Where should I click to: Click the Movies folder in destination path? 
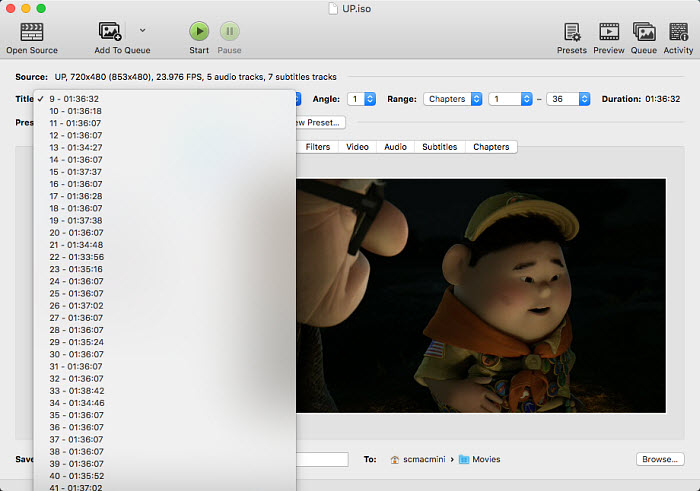coord(480,459)
